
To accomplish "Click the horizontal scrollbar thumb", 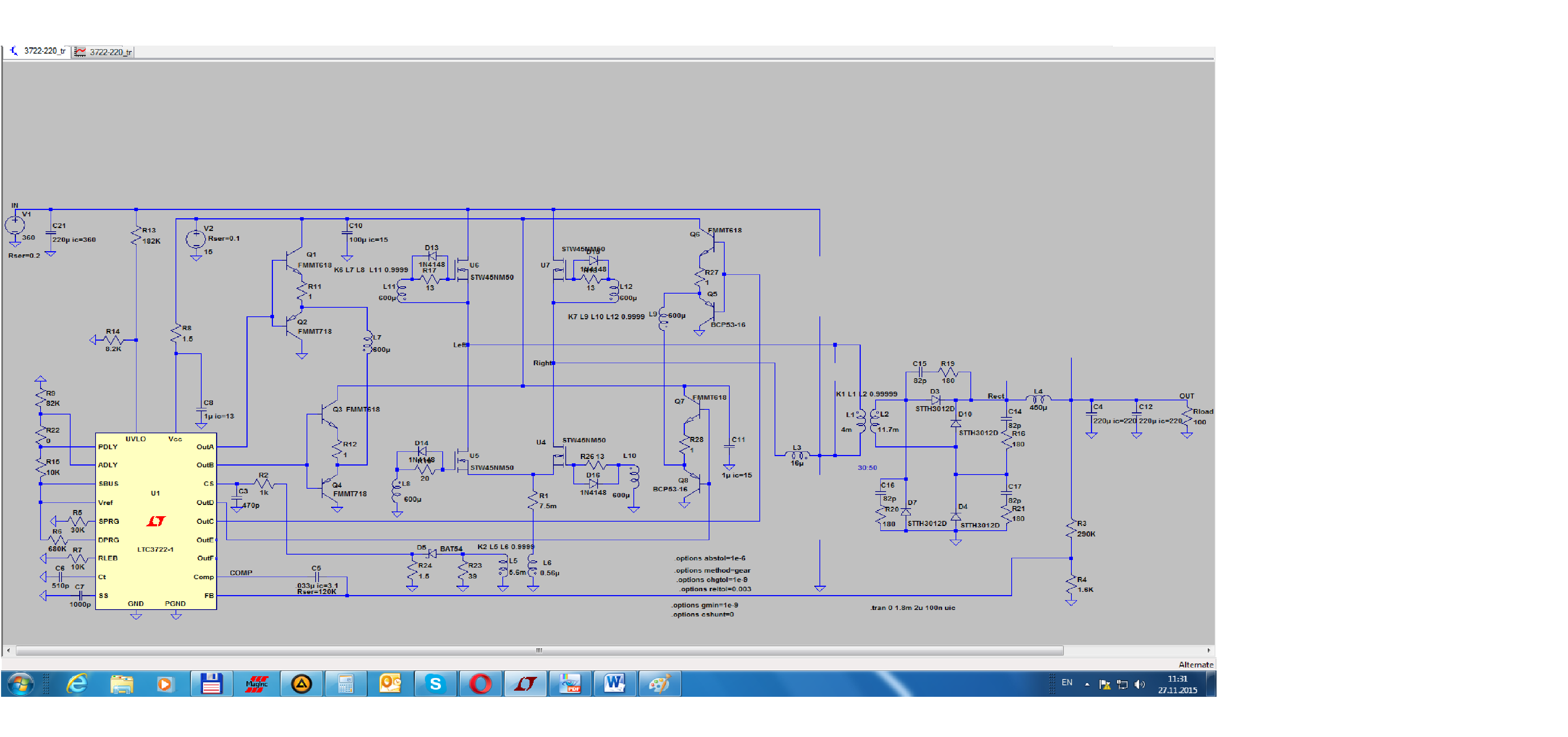I will [x=539, y=650].
